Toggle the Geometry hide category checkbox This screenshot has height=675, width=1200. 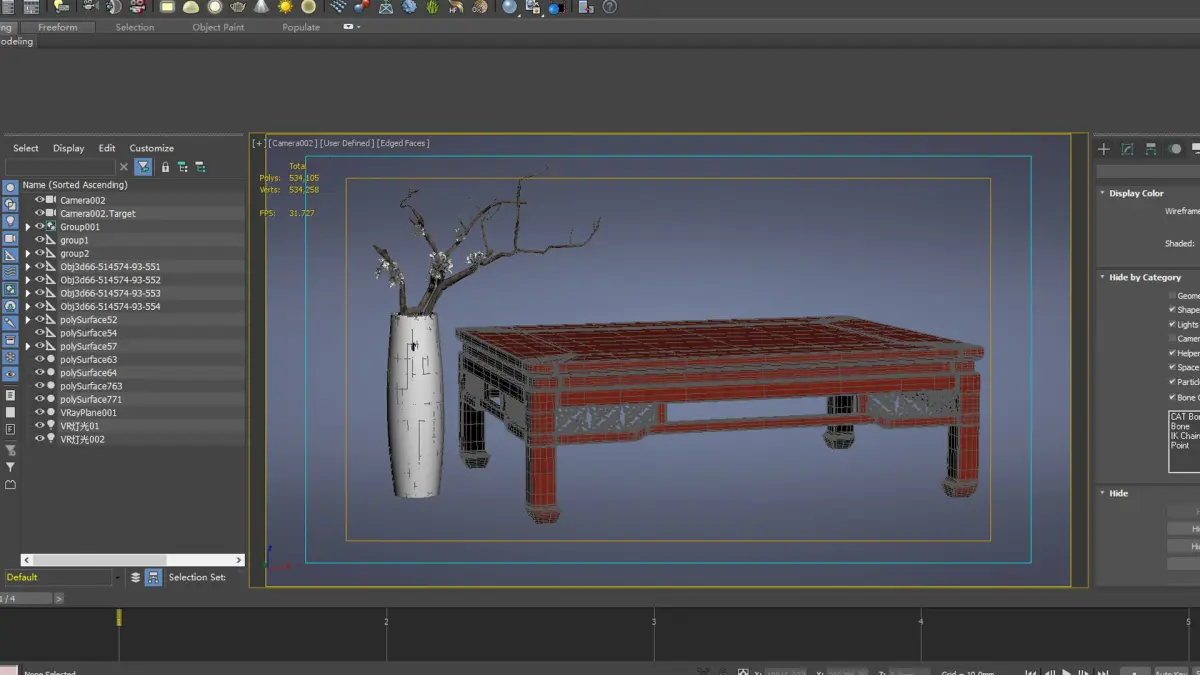tap(1172, 296)
